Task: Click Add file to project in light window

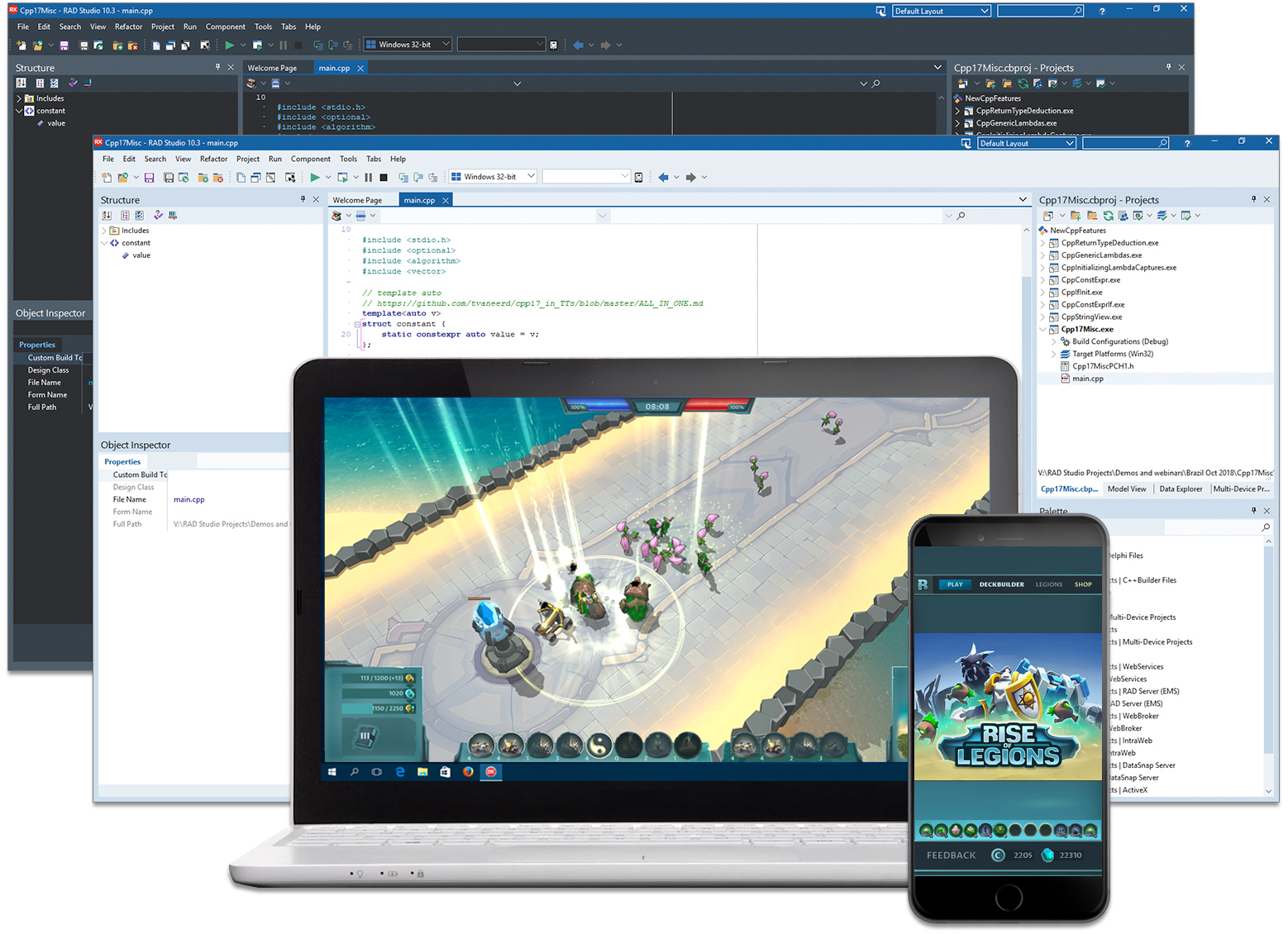Action: pyautogui.click(x=203, y=177)
